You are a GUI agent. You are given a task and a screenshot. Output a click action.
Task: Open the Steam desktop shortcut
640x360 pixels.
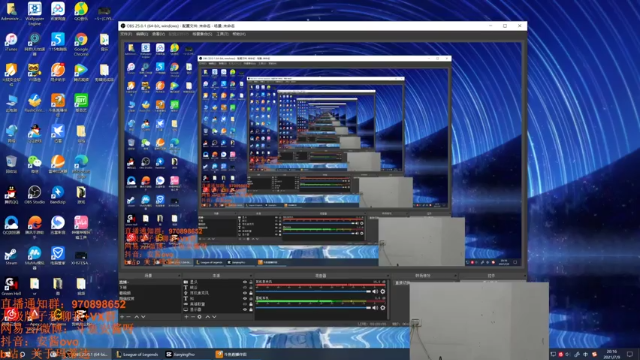coord(11,256)
